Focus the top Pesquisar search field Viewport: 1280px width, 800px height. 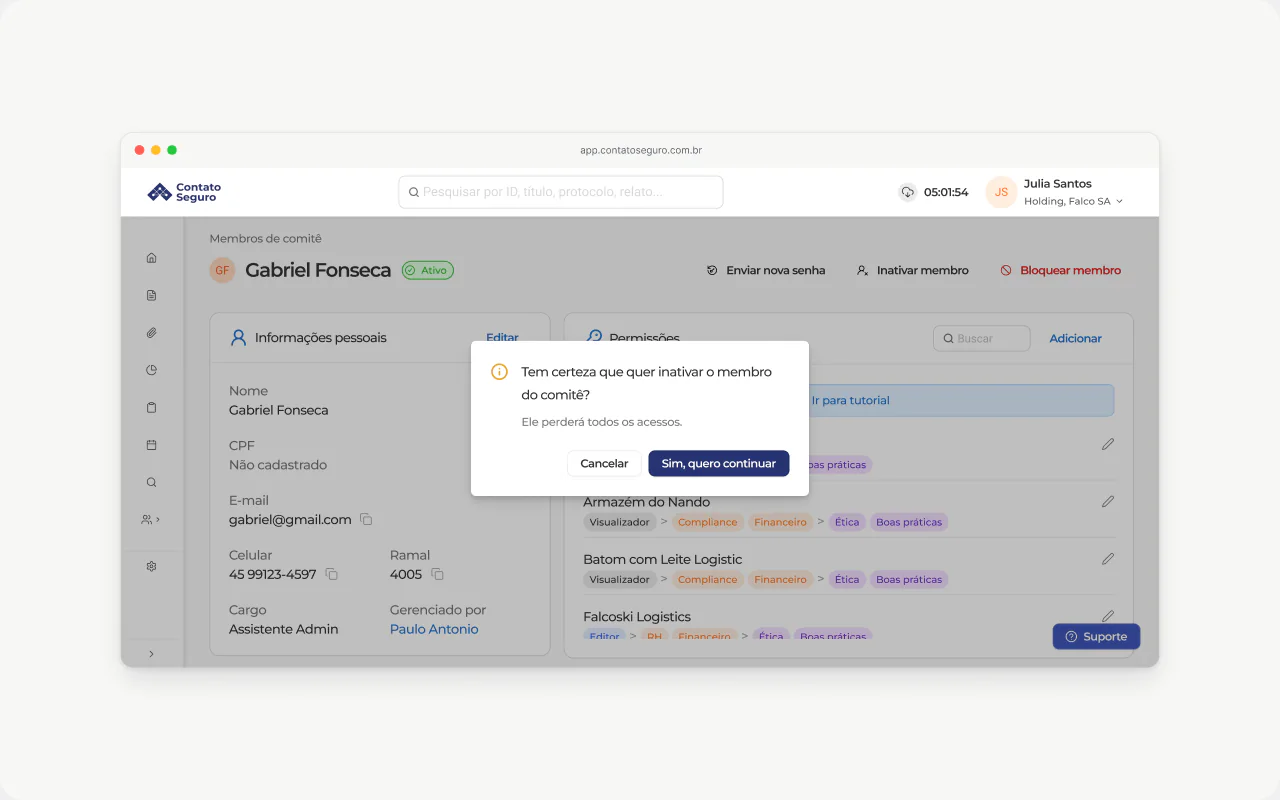561,192
